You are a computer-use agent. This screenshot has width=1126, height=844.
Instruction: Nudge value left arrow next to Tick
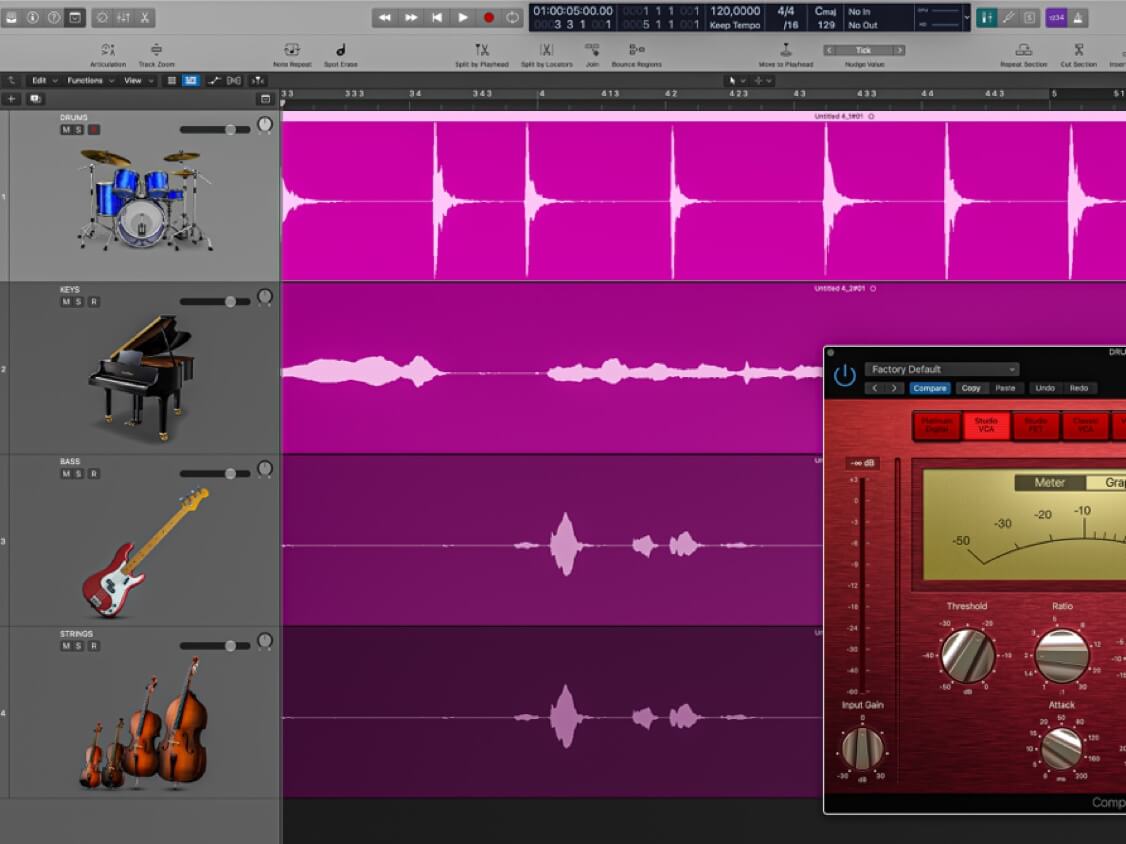[x=829, y=50]
